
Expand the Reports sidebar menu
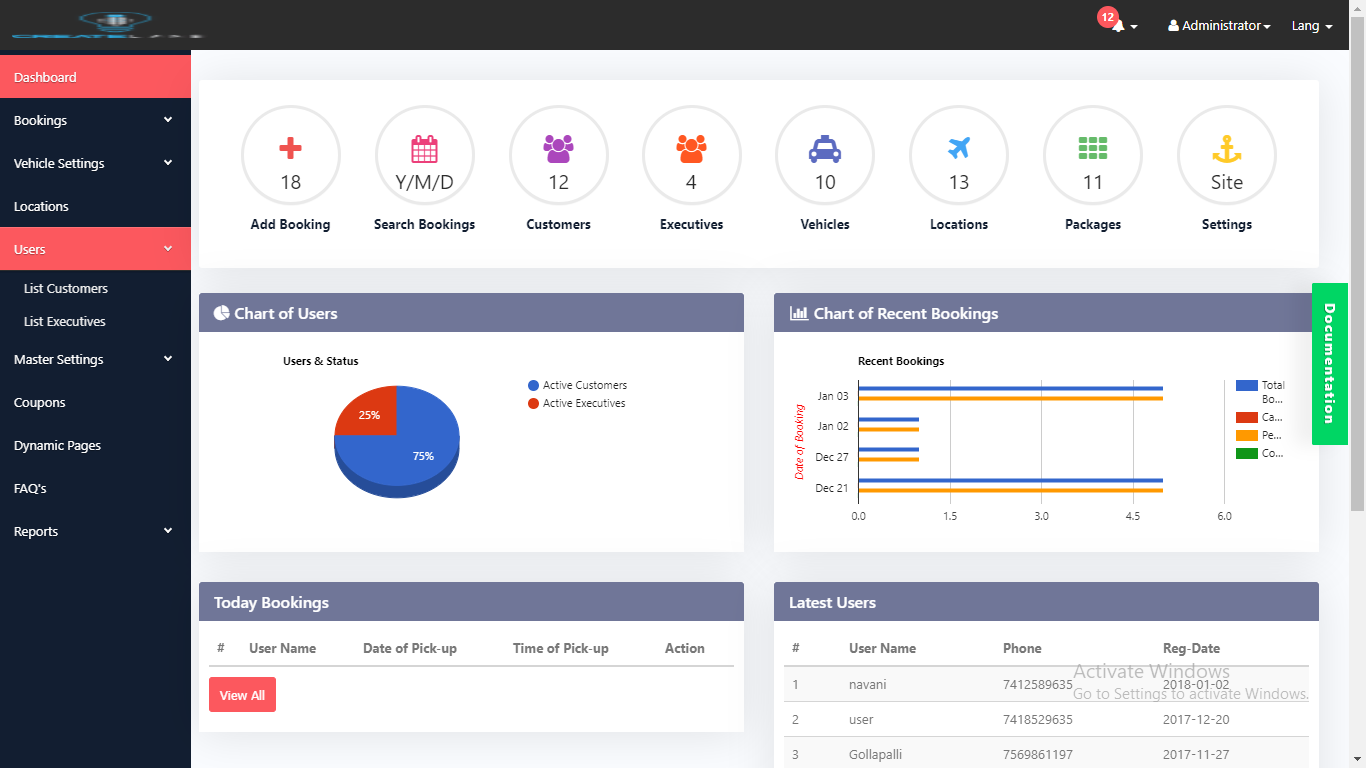(94, 531)
